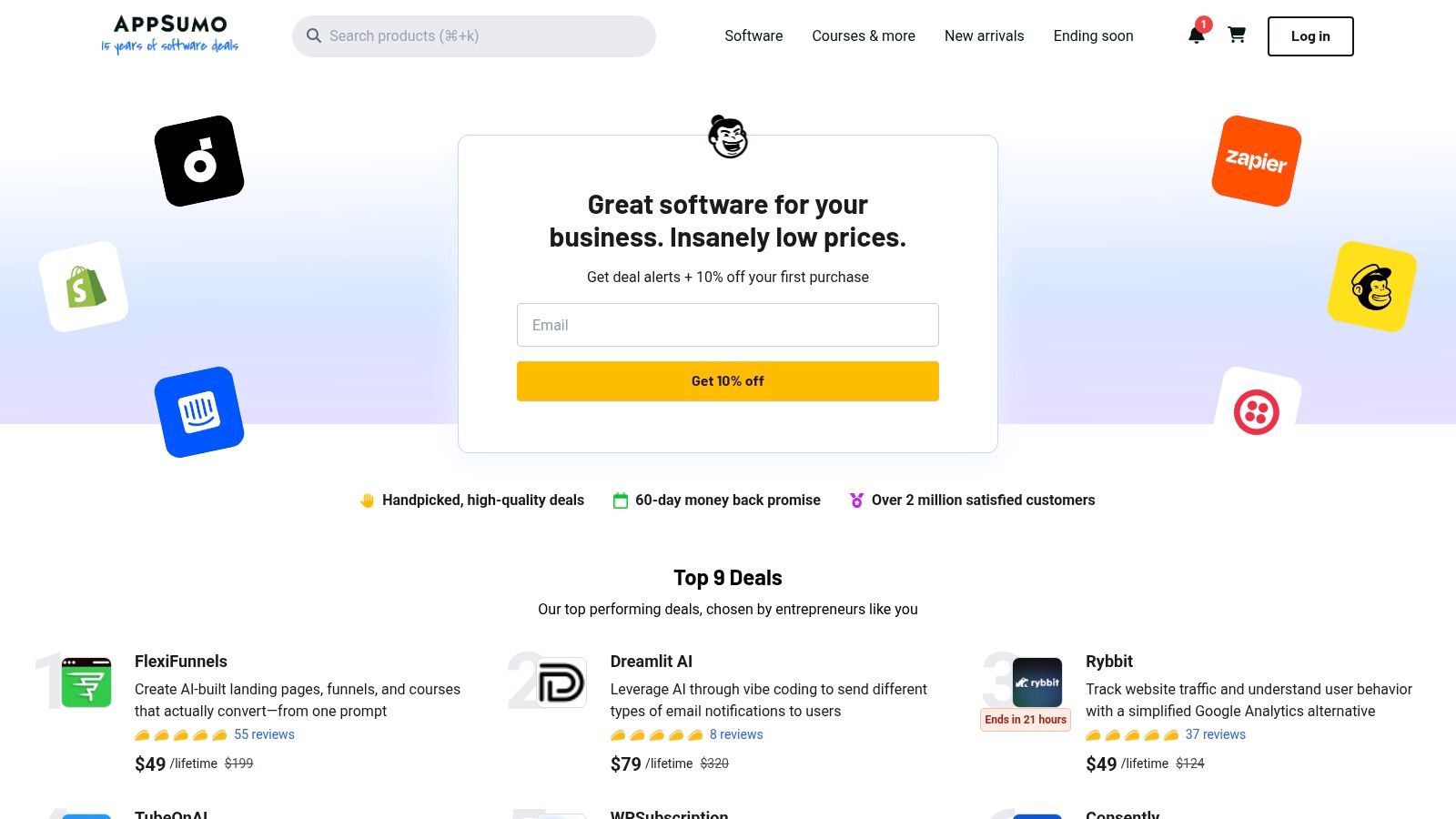The height and width of the screenshot is (819, 1456).
Task: Open the shopping cart icon
Action: pyautogui.click(x=1237, y=35)
